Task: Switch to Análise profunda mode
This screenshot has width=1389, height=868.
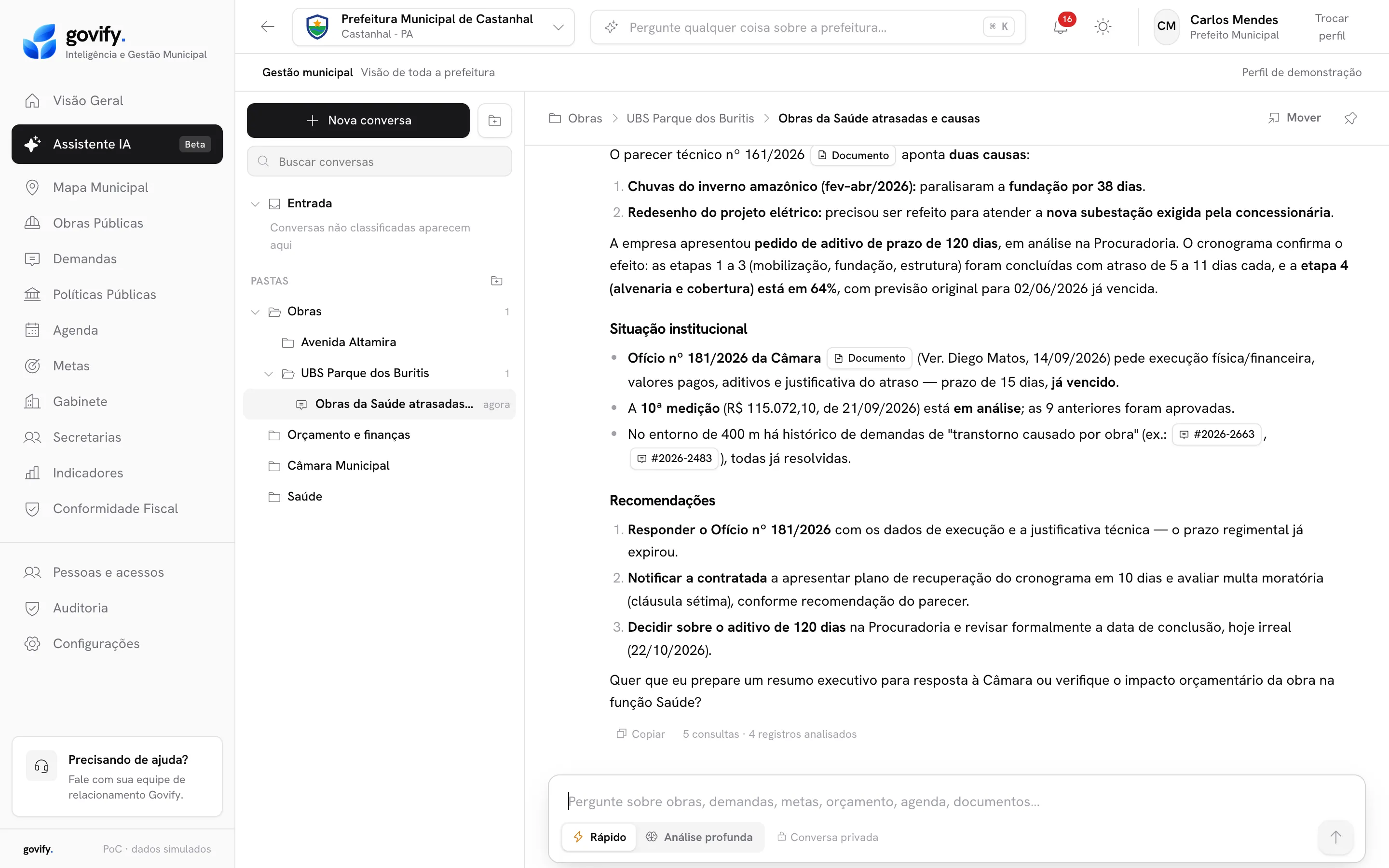Action: (699, 837)
